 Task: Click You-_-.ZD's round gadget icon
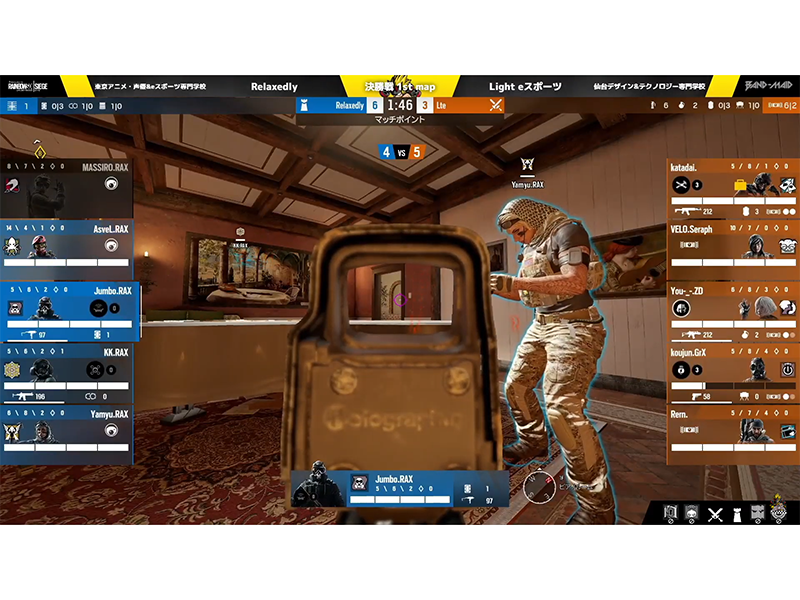point(681,308)
